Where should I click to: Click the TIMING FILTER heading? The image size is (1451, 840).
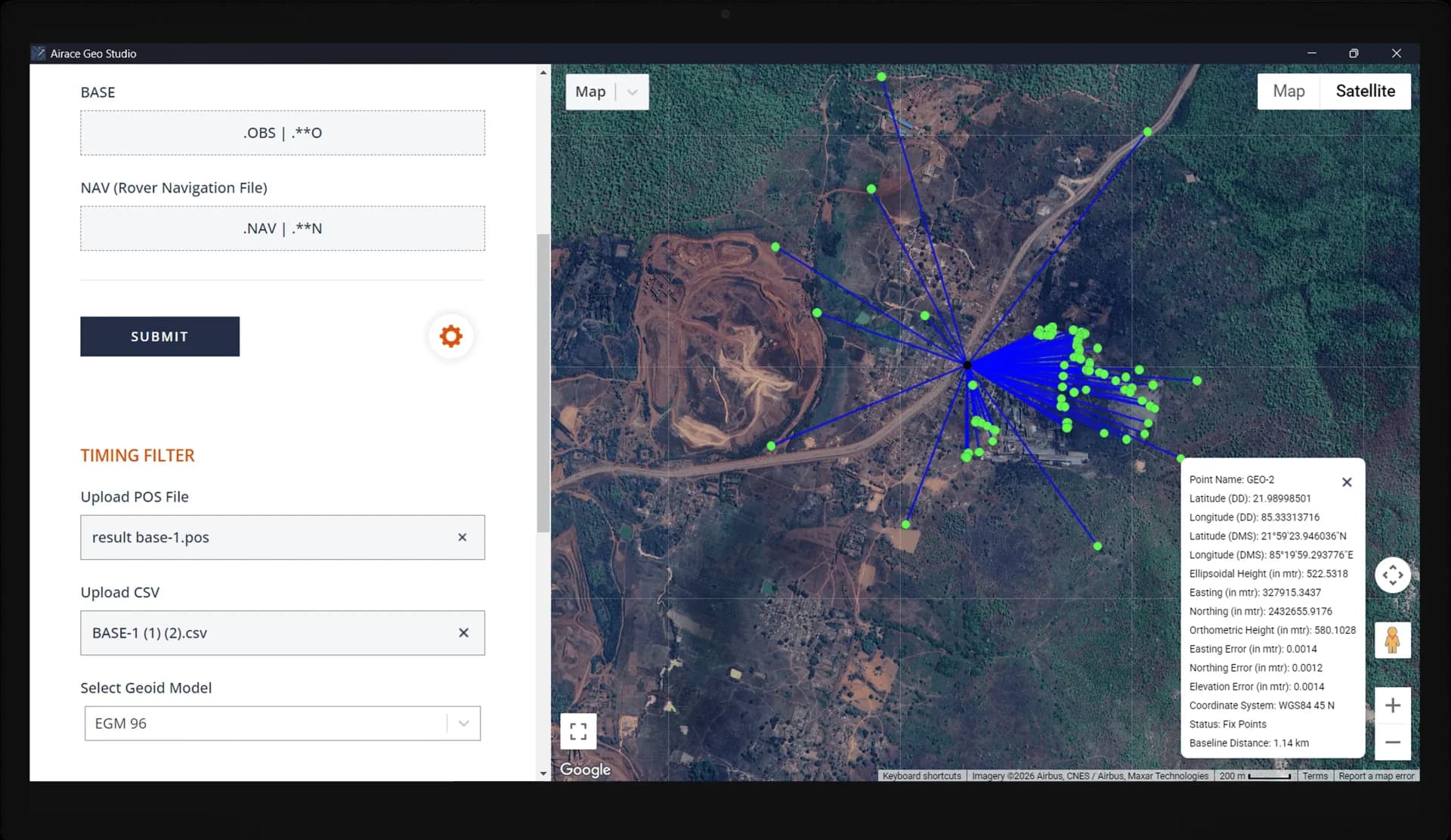138,456
